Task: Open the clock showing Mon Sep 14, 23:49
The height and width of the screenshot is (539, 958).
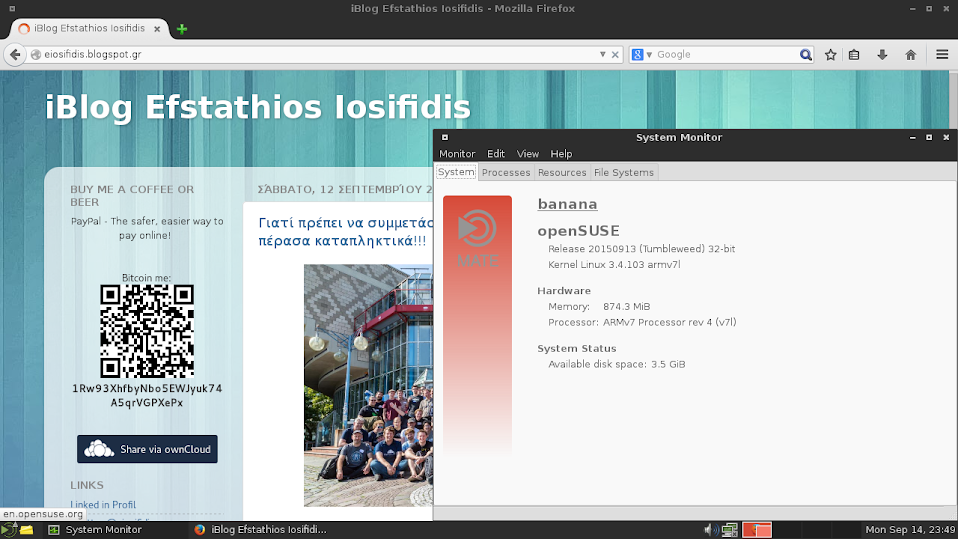Action: pyautogui.click(x=910, y=530)
